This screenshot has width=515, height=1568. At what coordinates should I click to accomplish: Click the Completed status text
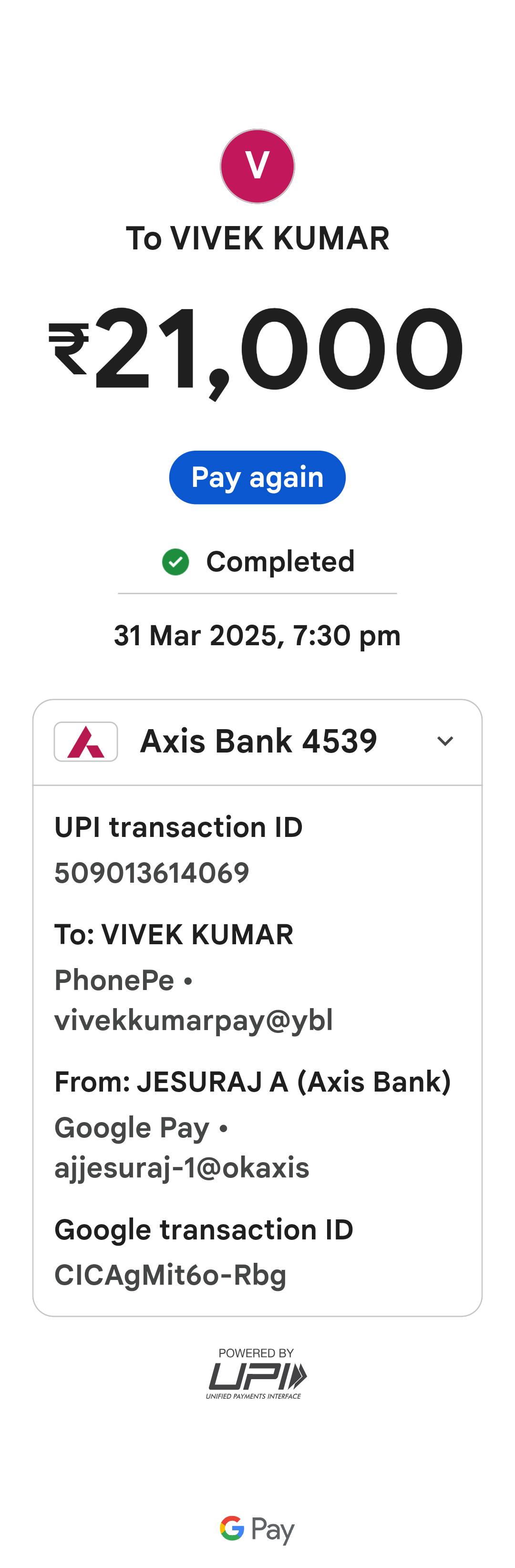tap(280, 561)
